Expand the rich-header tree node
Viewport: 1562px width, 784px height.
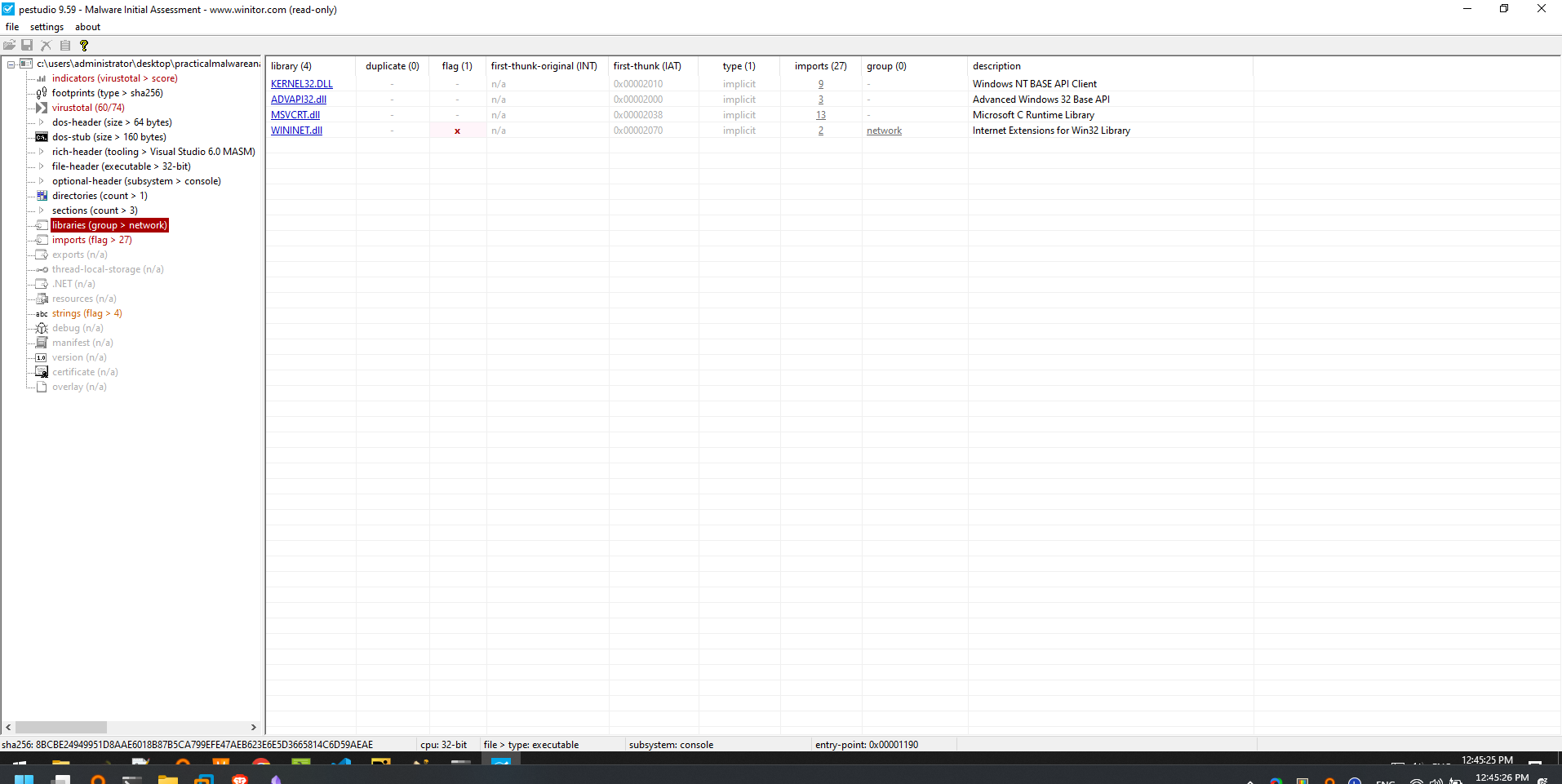(42, 152)
